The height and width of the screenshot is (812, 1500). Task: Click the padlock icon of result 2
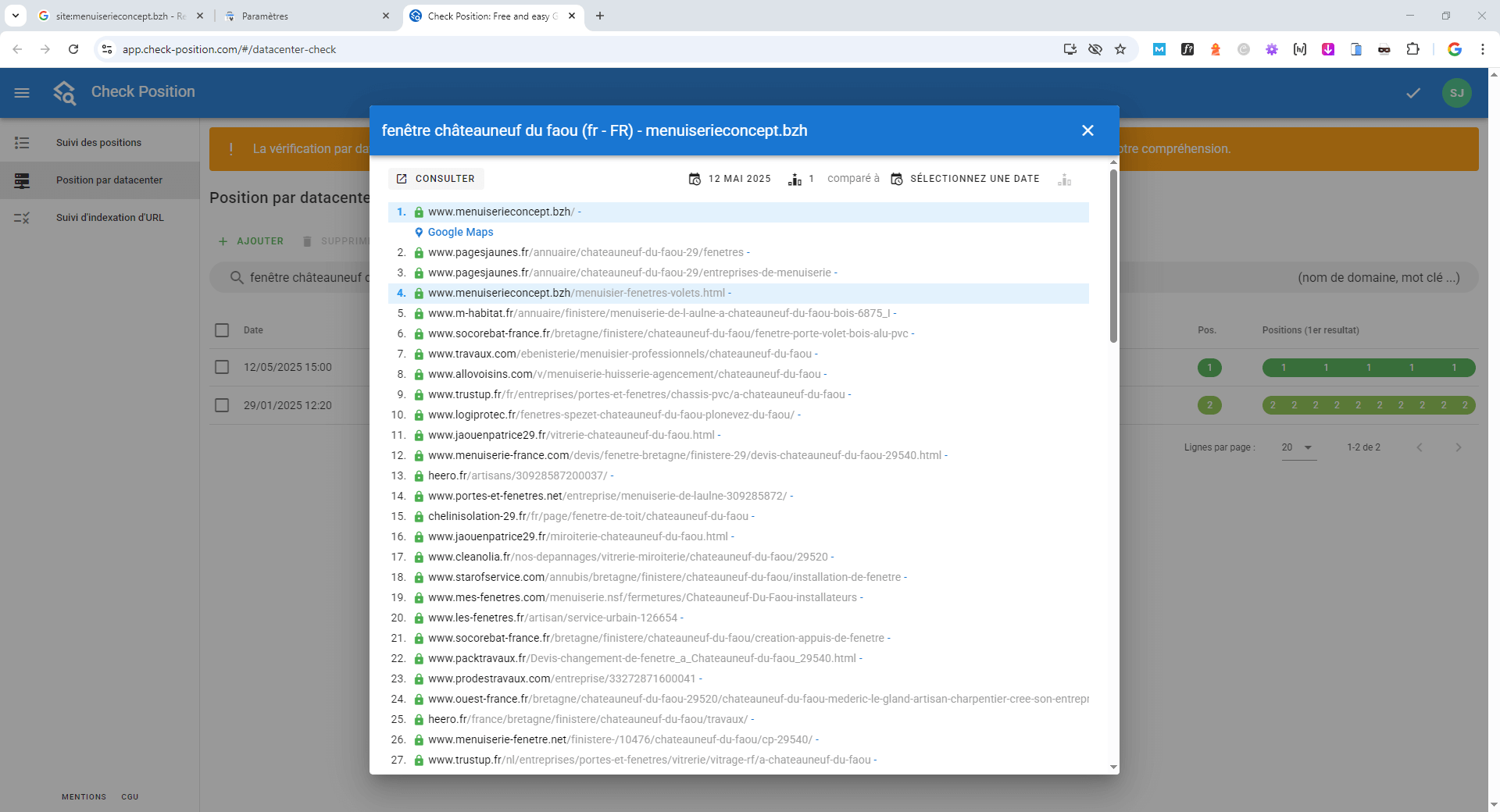pos(419,252)
